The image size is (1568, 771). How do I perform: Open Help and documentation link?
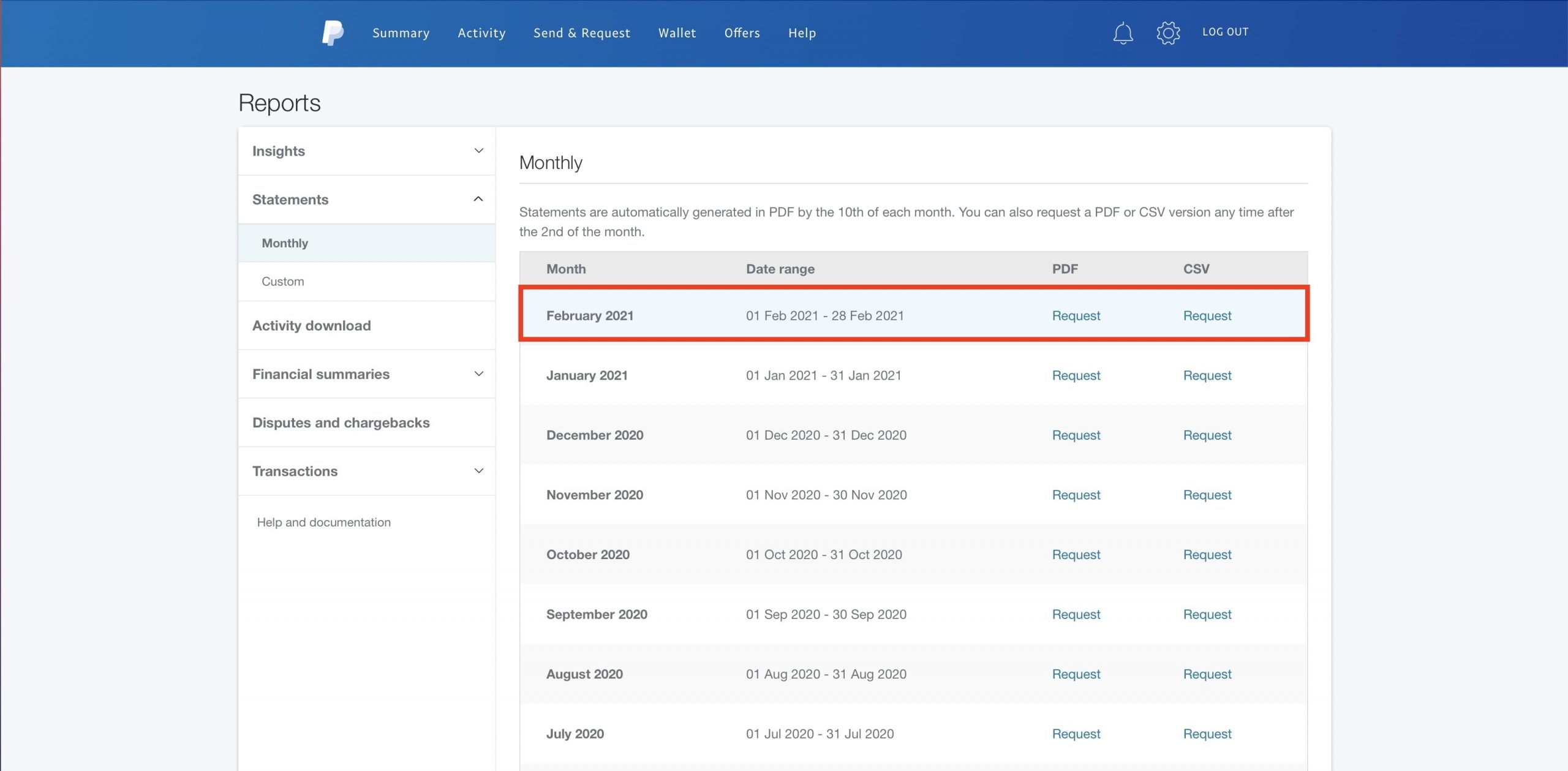coord(323,522)
